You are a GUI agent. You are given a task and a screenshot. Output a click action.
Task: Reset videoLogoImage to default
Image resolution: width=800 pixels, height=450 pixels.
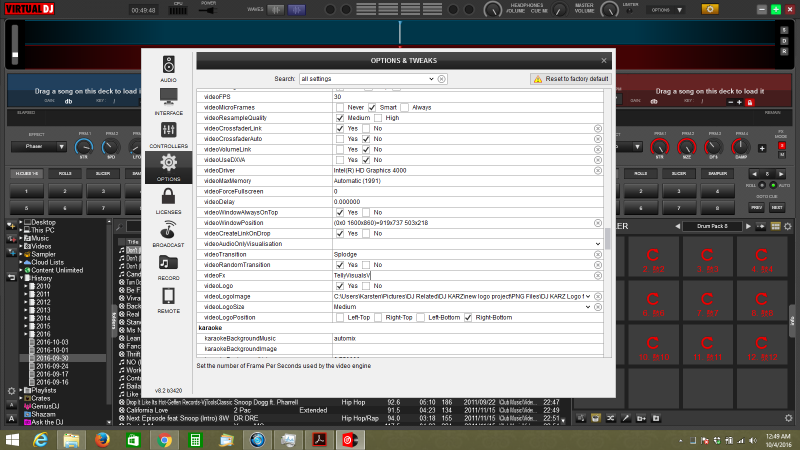[x=598, y=296]
